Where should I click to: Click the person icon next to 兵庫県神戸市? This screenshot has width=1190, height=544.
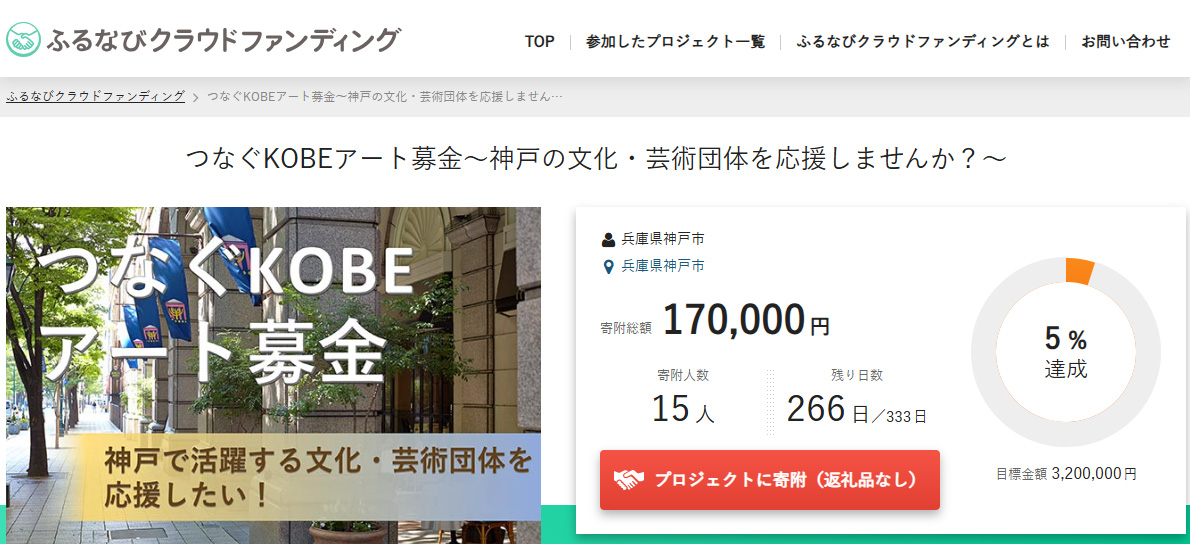[608, 240]
